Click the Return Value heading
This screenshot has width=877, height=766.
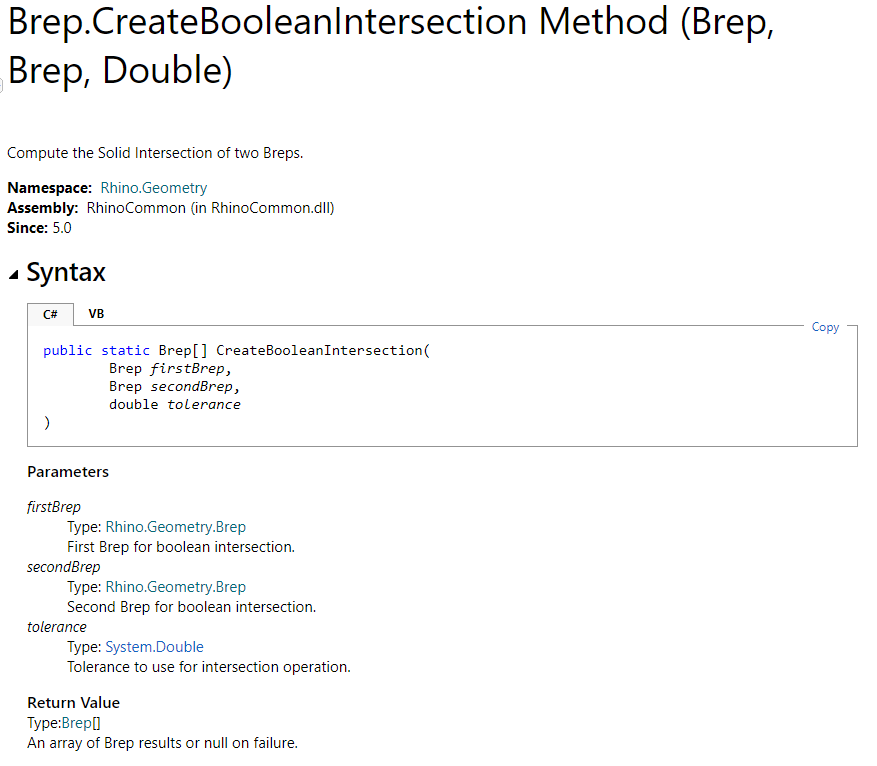pyautogui.click(x=73, y=703)
